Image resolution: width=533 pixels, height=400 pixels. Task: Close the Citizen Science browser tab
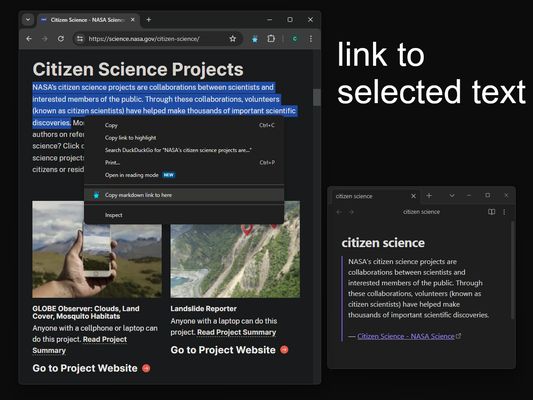[x=133, y=20]
